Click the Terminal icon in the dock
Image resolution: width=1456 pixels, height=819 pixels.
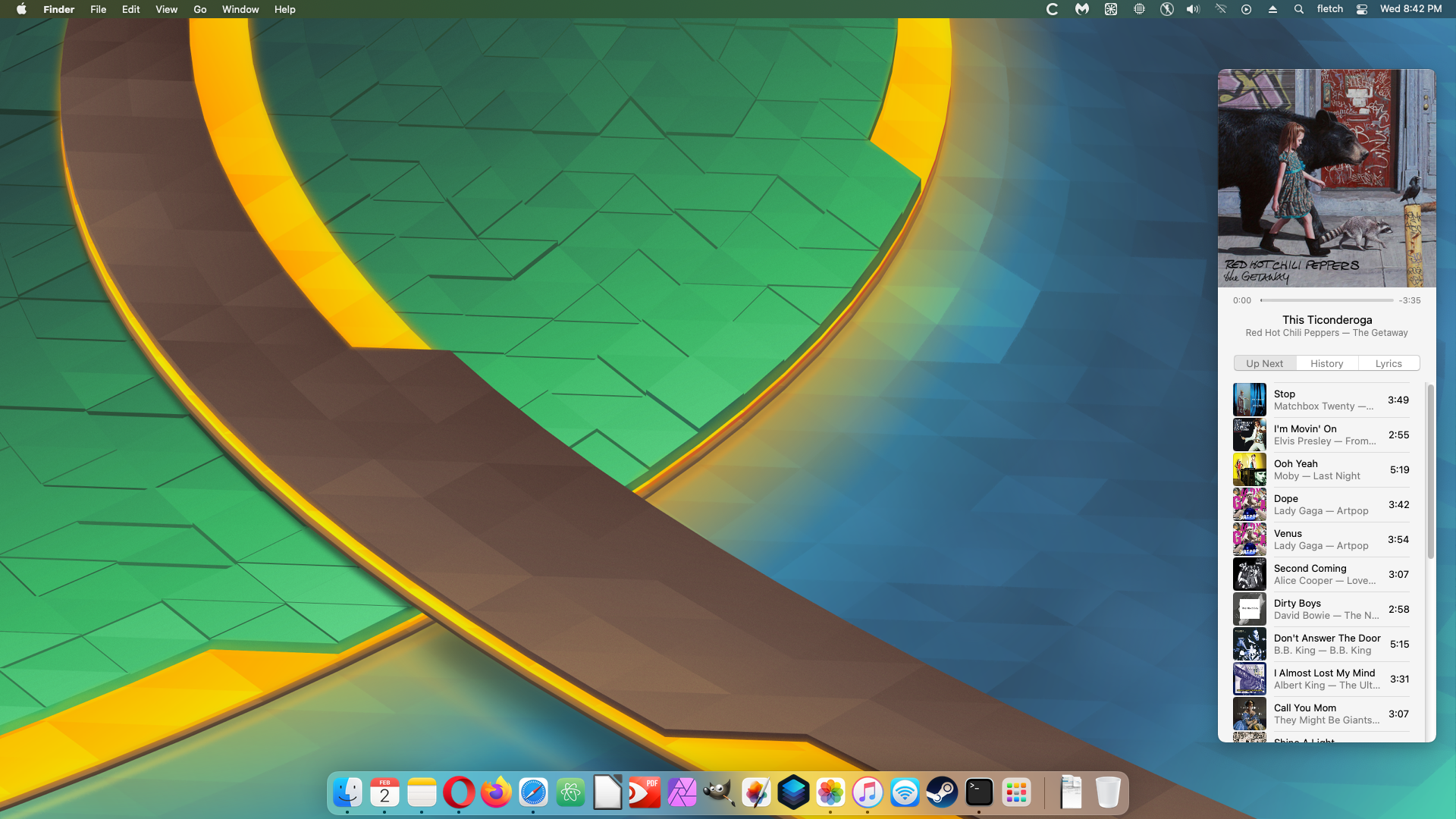[979, 793]
